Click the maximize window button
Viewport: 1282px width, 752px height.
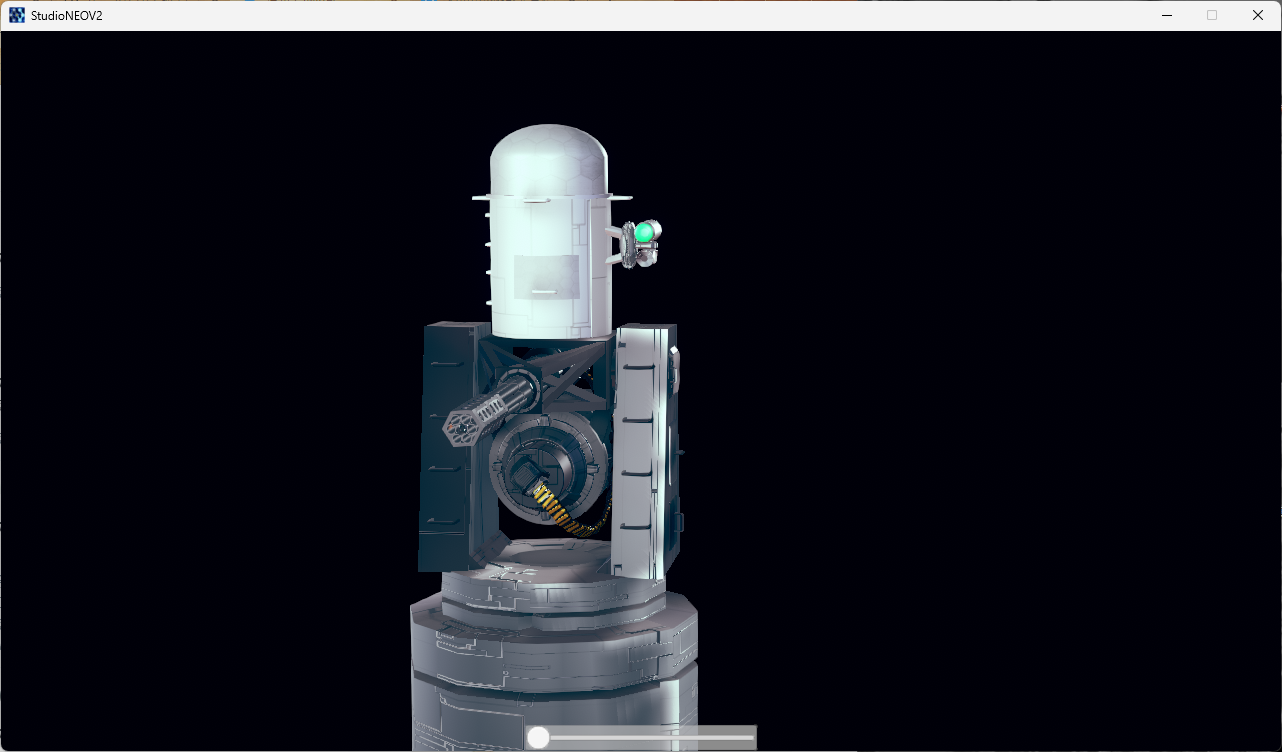[1212, 15]
